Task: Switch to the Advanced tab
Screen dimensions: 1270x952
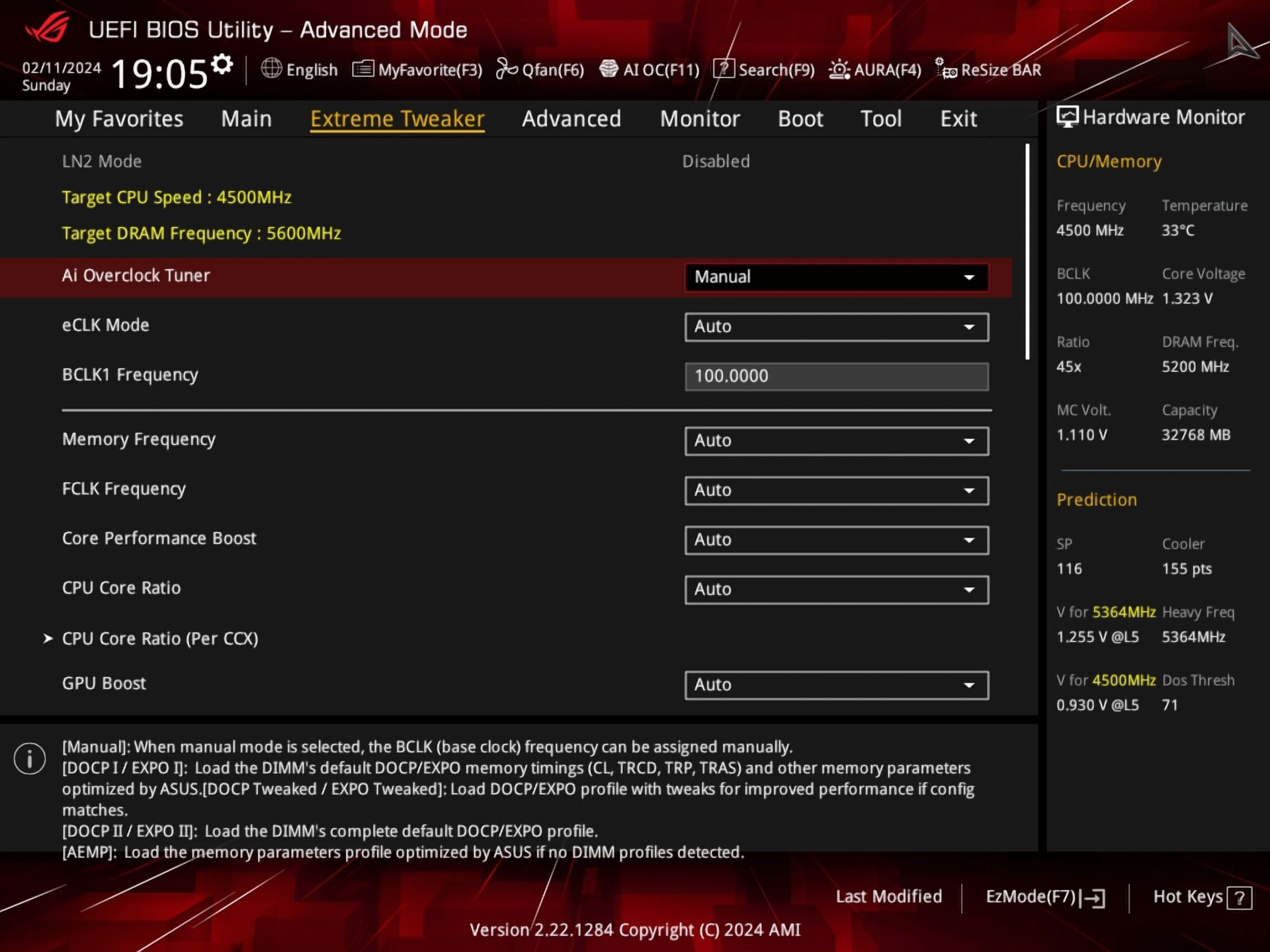Action: [571, 119]
